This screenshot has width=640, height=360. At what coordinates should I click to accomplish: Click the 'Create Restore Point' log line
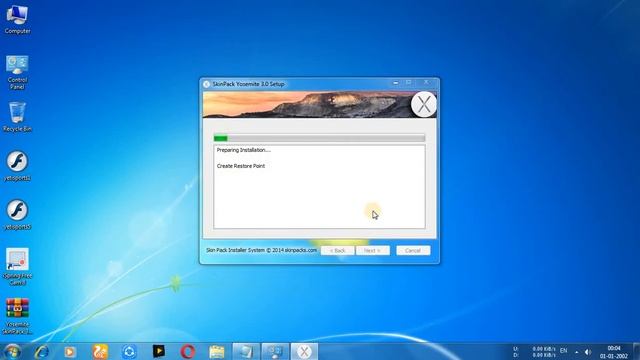point(241,166)
